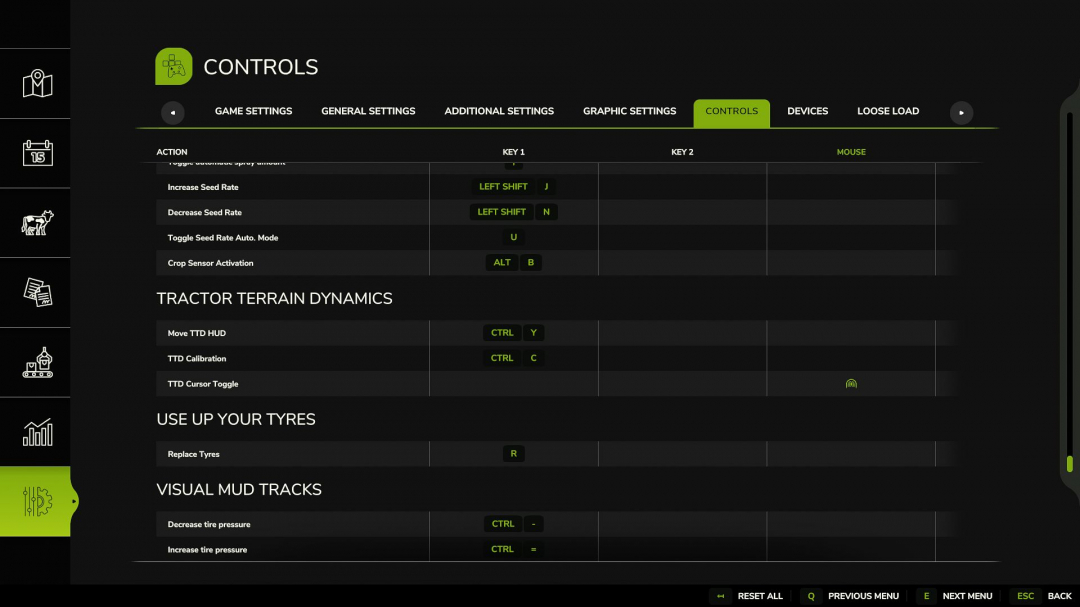
Task: Click the E key icon in footer
Action: [926, 596]
